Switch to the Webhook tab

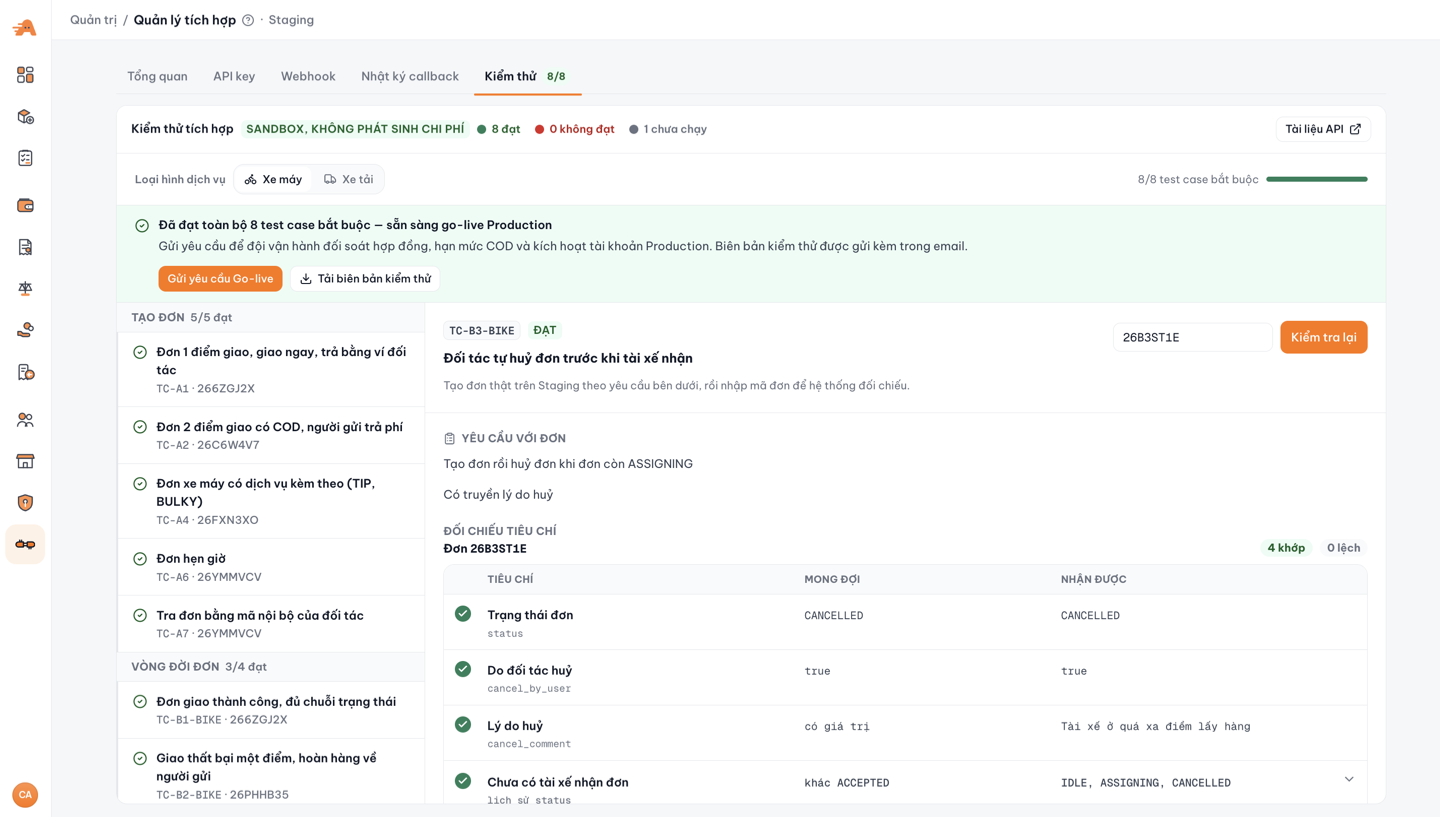308,76
